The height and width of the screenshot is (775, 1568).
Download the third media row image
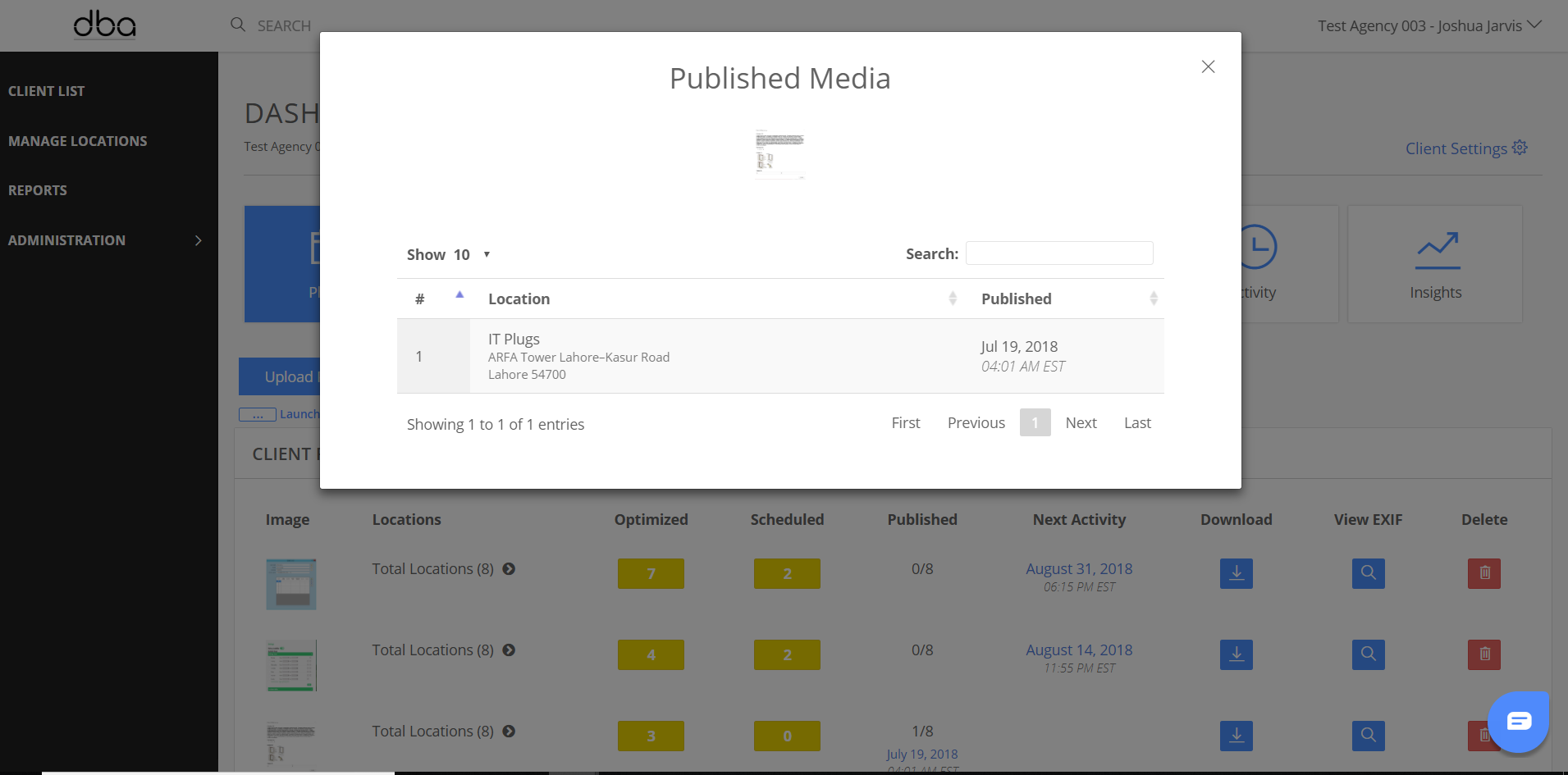(x=1236, y=736)
